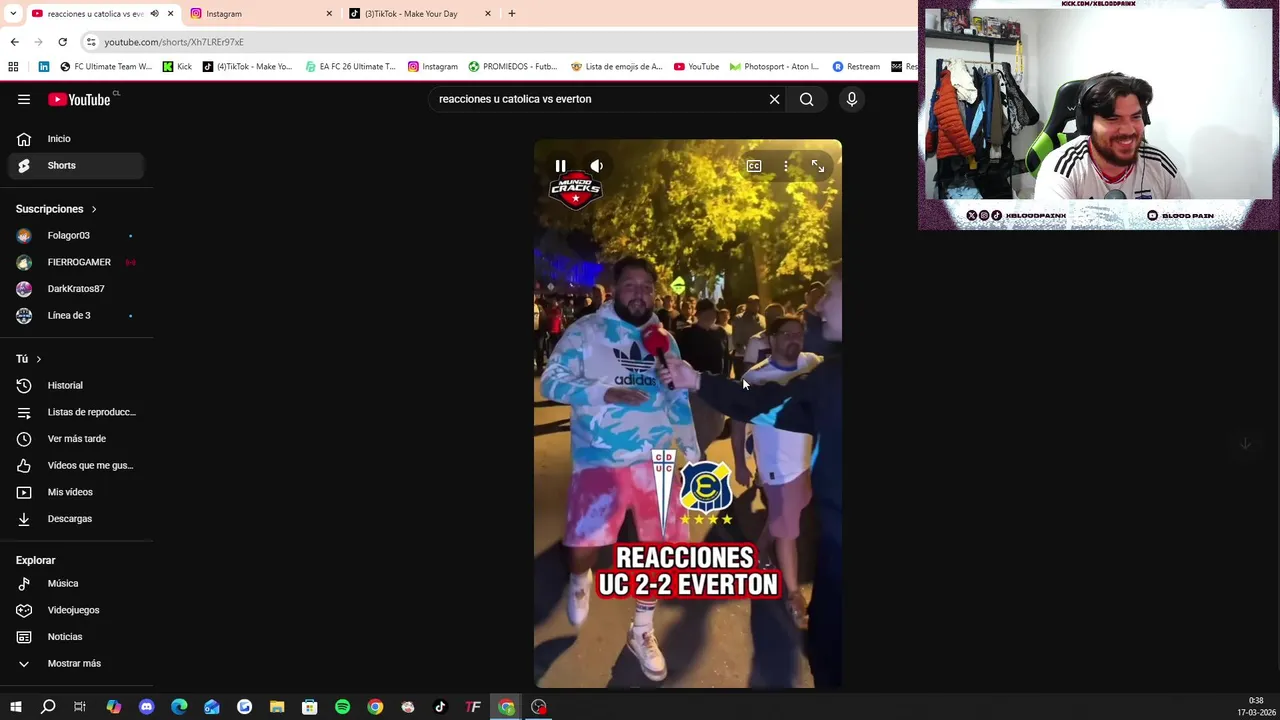
Task: Open Mis videos
Action: [x=77, y=492]
